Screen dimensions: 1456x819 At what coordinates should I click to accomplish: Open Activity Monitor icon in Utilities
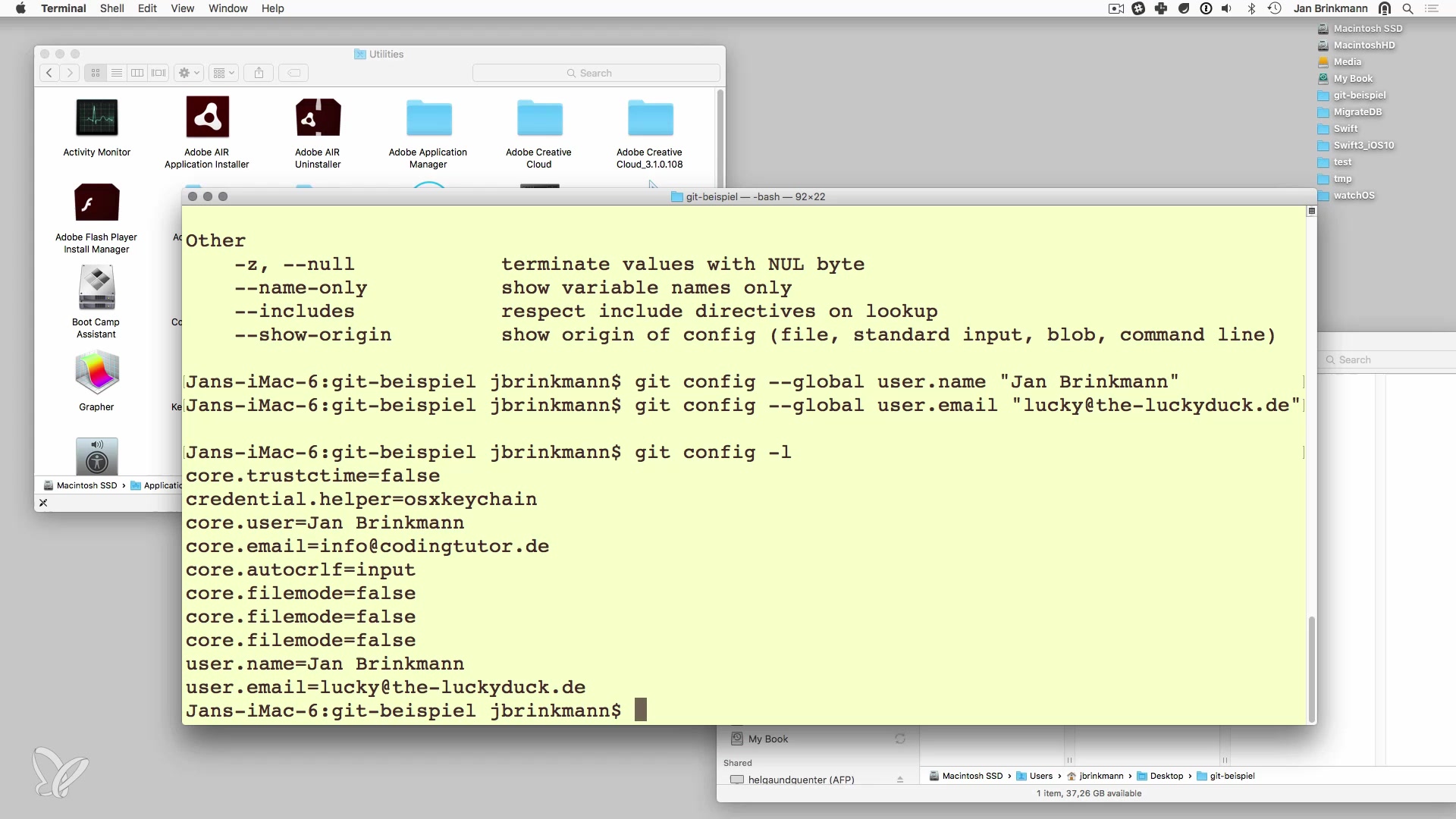point(97,118)
